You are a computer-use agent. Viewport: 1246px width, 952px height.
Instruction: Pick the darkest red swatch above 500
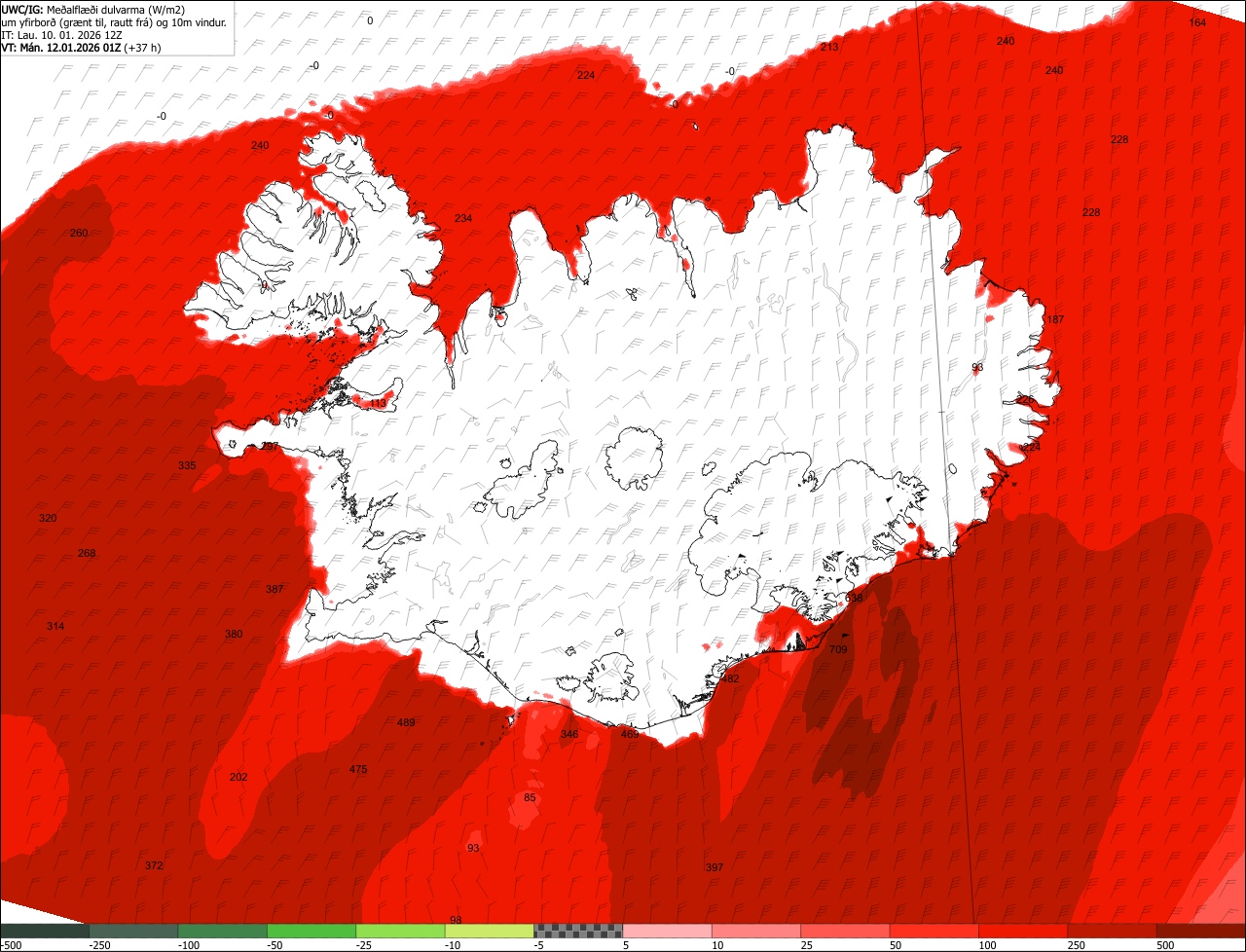(1201, 931)
